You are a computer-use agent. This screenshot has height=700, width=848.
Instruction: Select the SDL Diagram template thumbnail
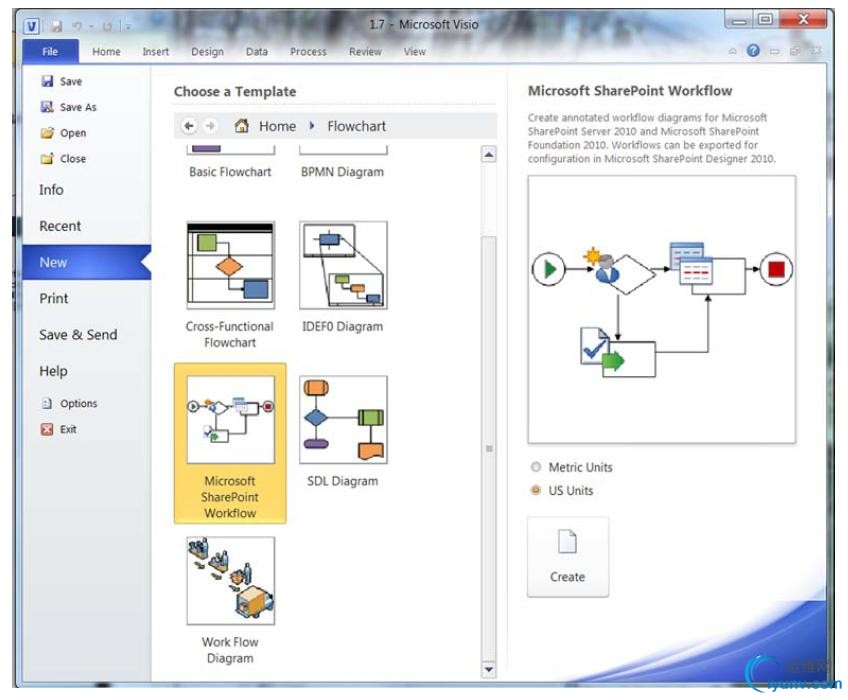[x=343, y=420]
